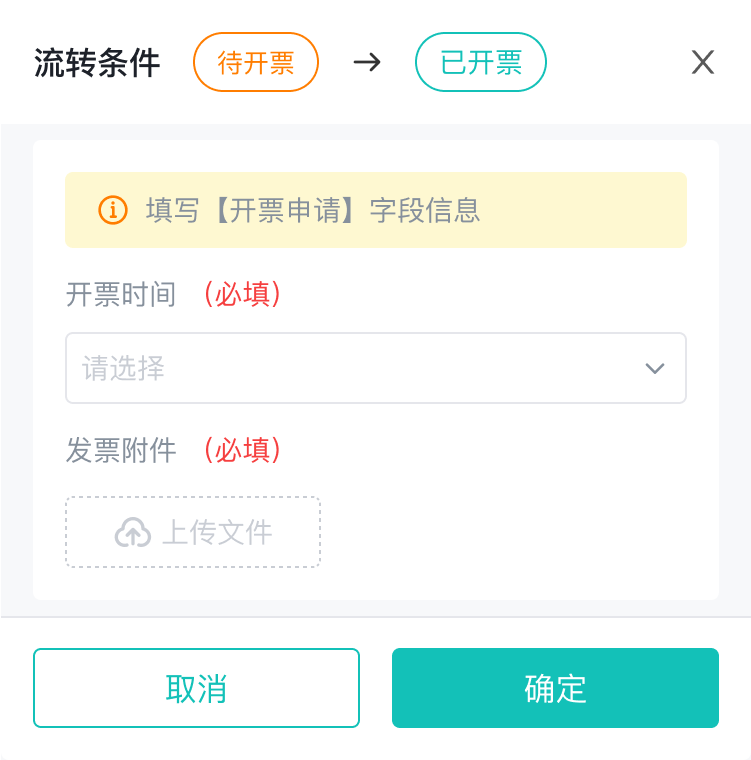Click the 请选择 placeholder text

tap(124, 369)
